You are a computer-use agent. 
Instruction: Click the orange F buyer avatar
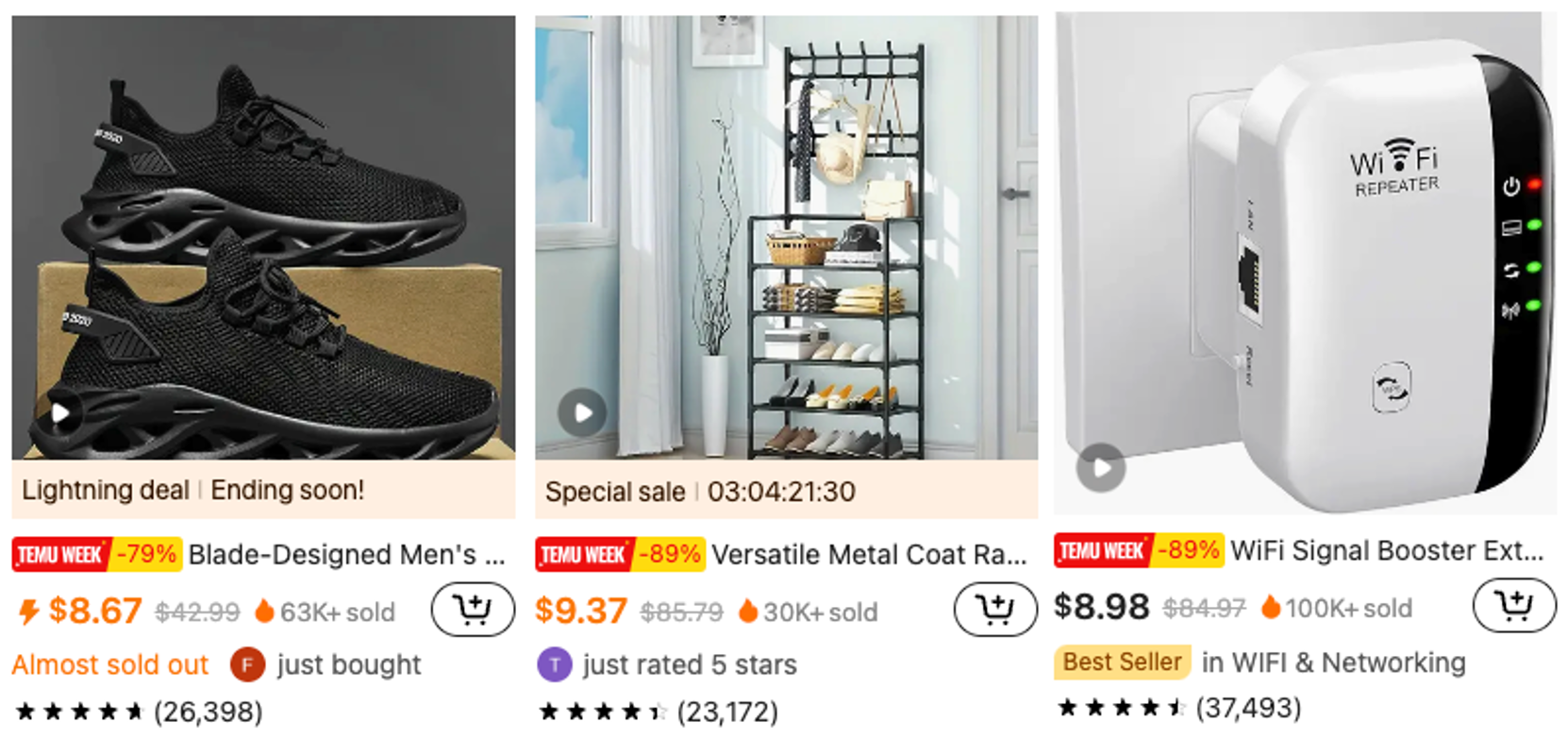pos(246,665)
